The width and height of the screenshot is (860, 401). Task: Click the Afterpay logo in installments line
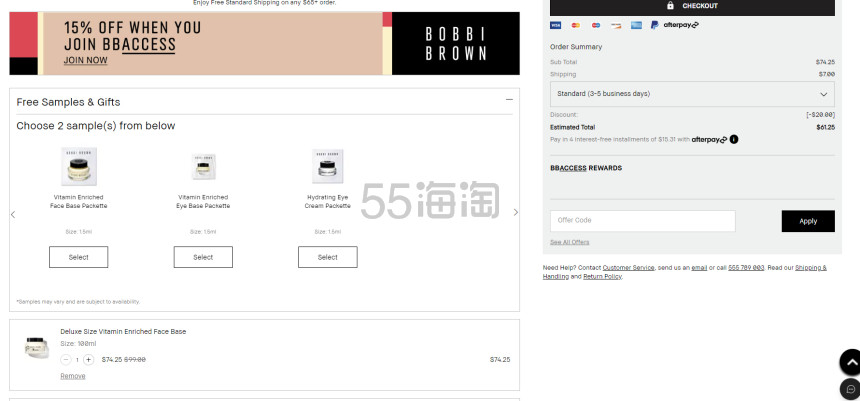click(709, 139)
